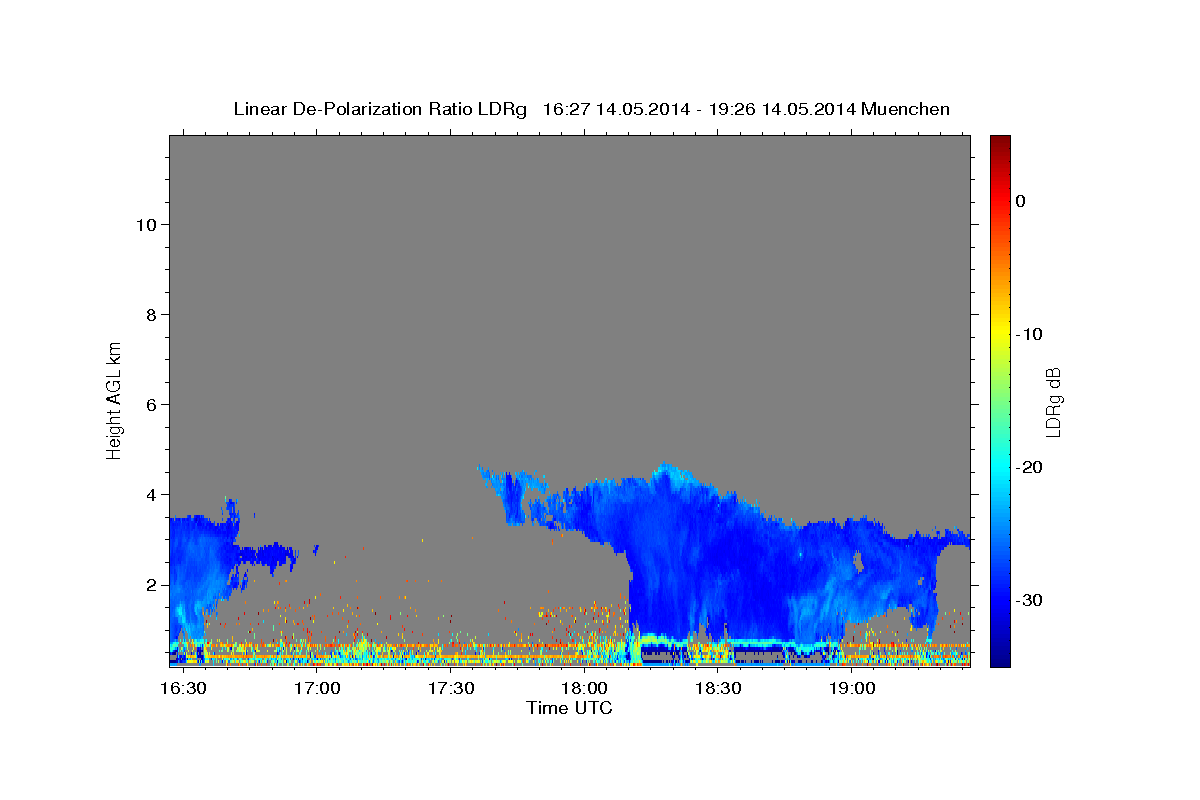Click the '16:30' time tick label

[184, 689]
